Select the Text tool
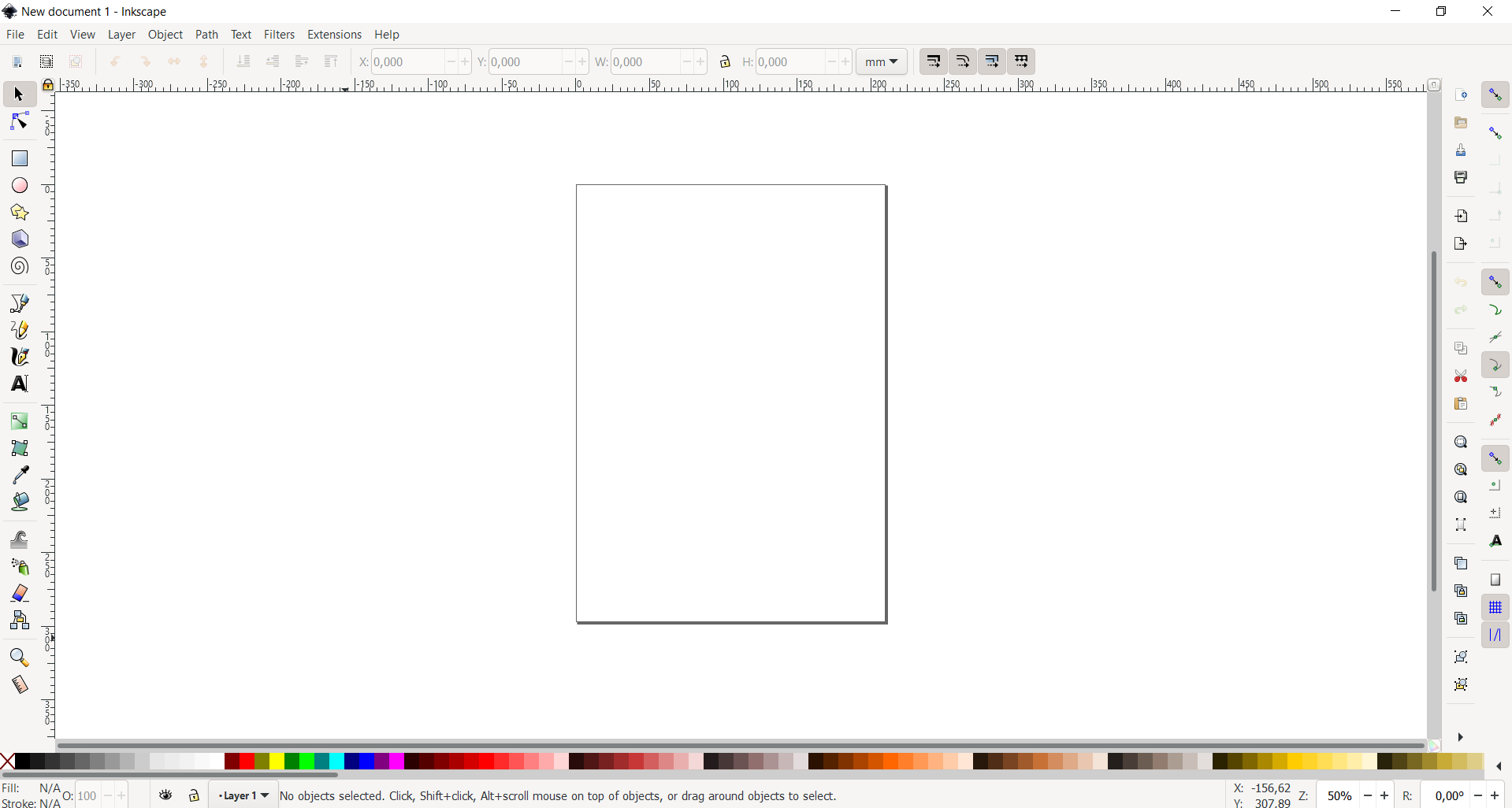Viewport: 1512px width, 808px height. (x=20, y=384)
